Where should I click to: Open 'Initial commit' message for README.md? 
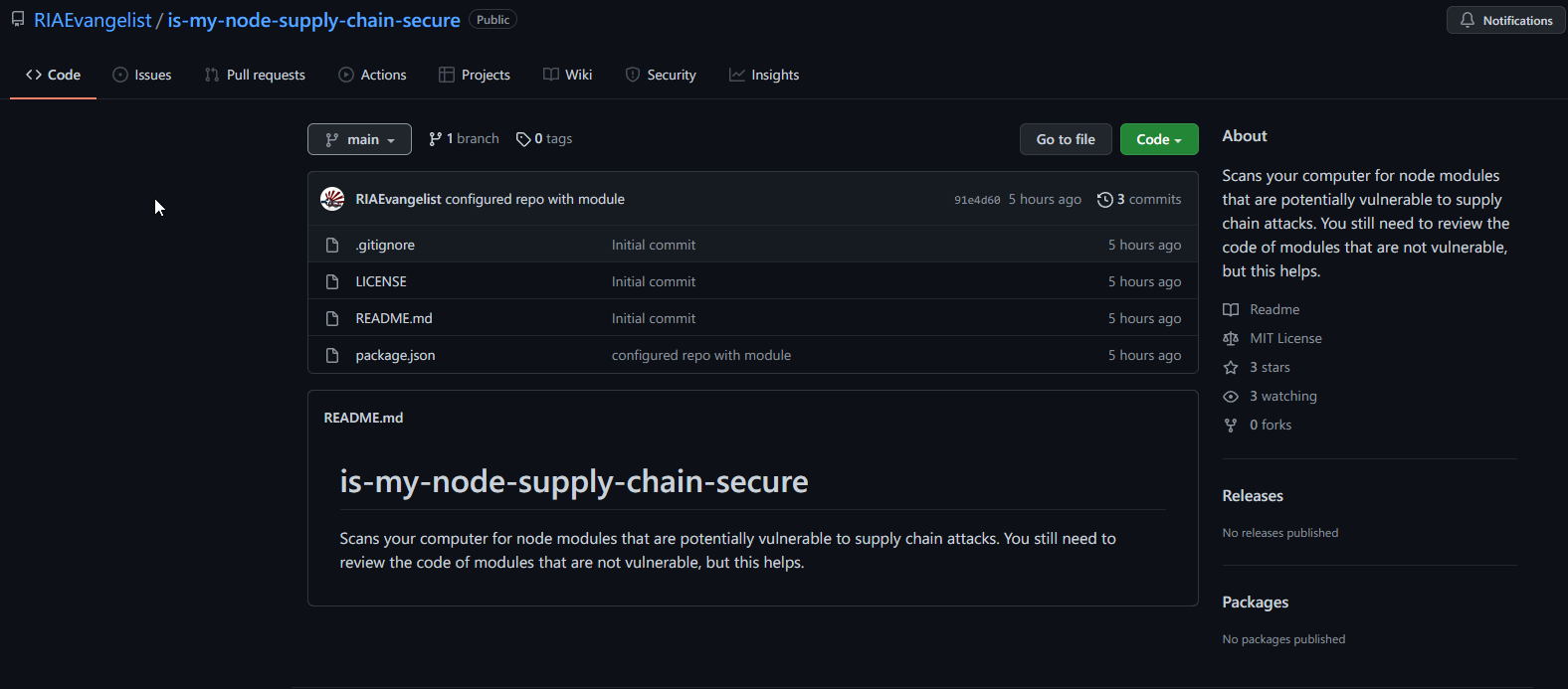click(654, 318)
